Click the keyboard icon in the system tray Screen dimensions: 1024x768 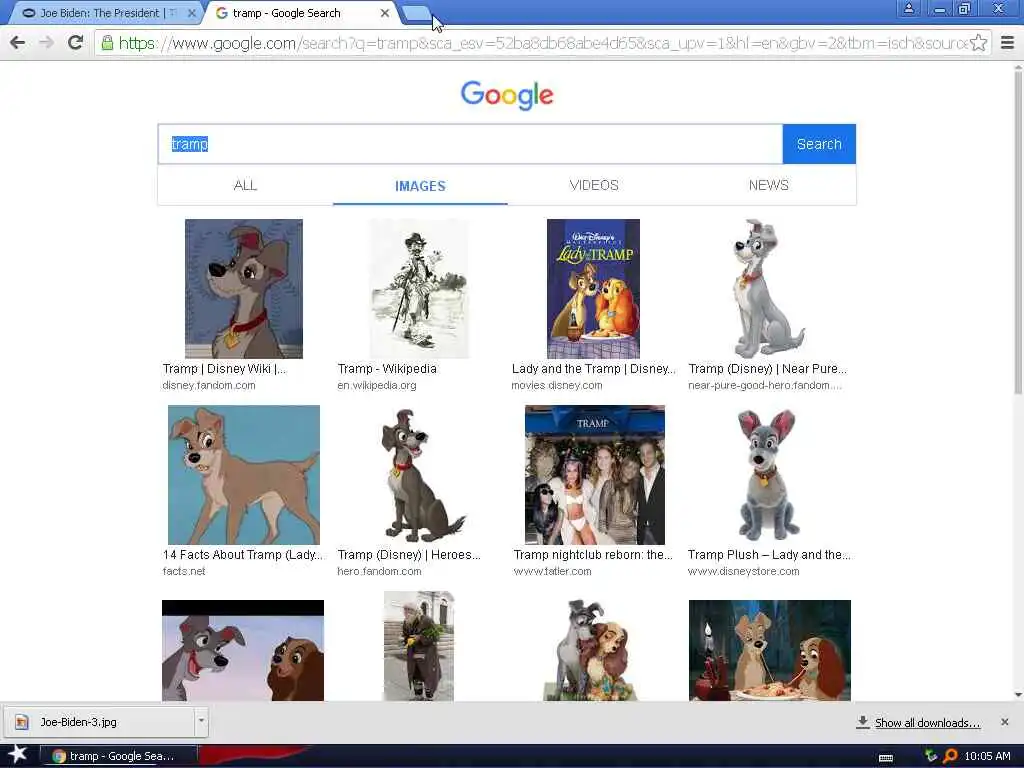(x=886, y=758)
